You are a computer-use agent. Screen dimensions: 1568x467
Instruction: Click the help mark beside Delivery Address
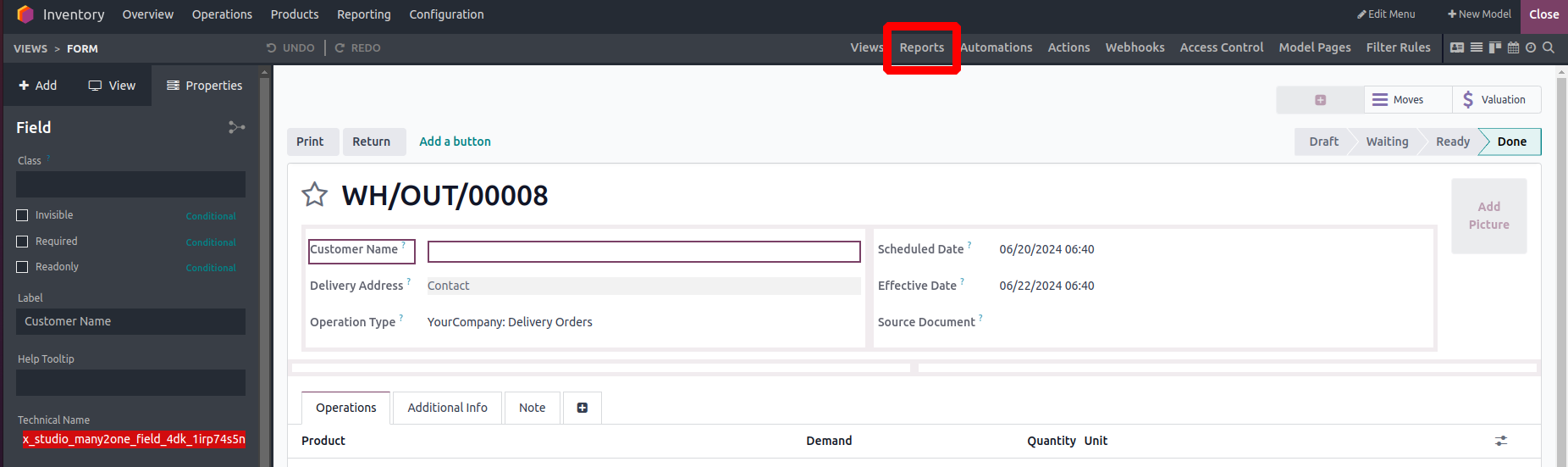click(409, 281)
